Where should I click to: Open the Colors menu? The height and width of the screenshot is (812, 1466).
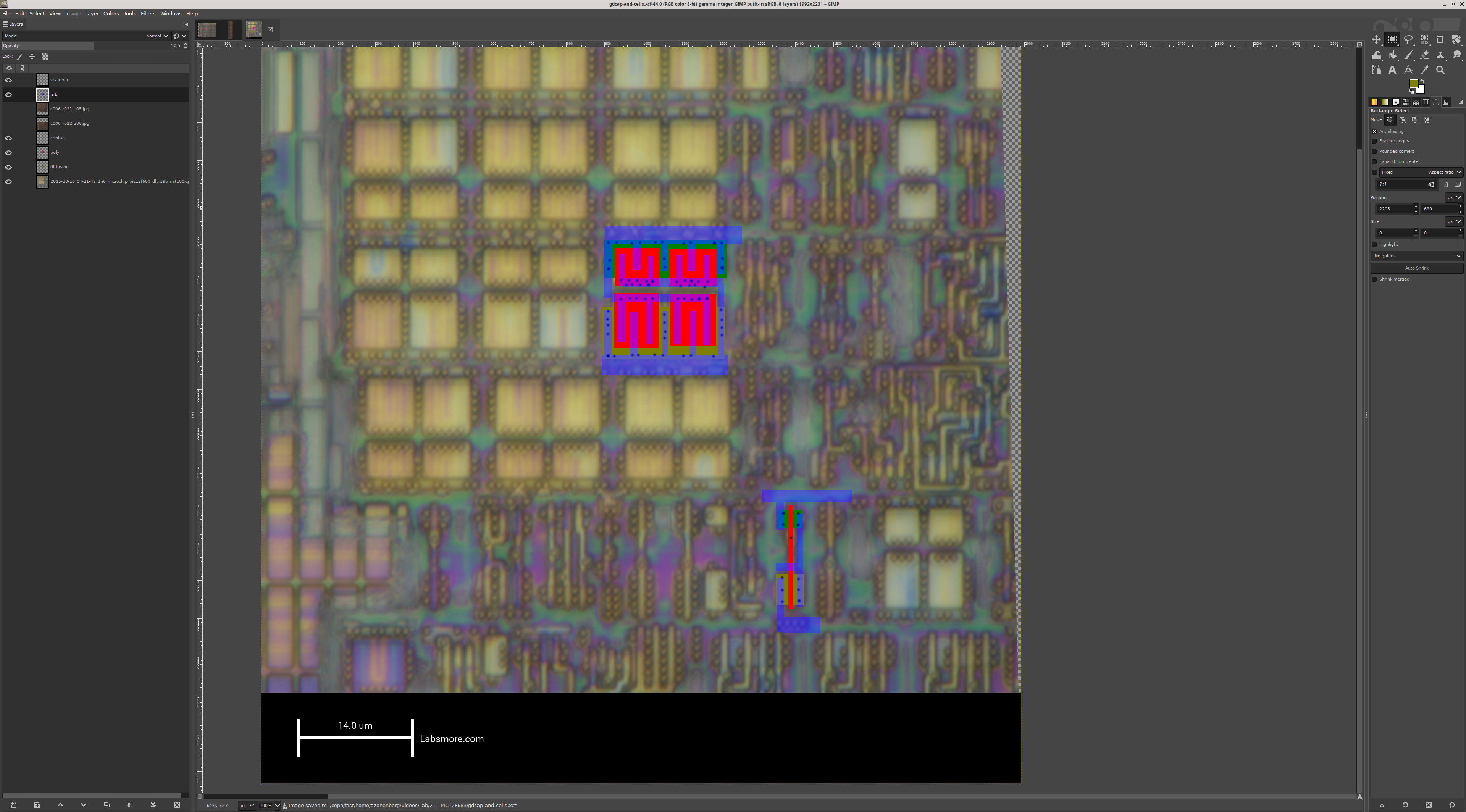click(110, 14)
